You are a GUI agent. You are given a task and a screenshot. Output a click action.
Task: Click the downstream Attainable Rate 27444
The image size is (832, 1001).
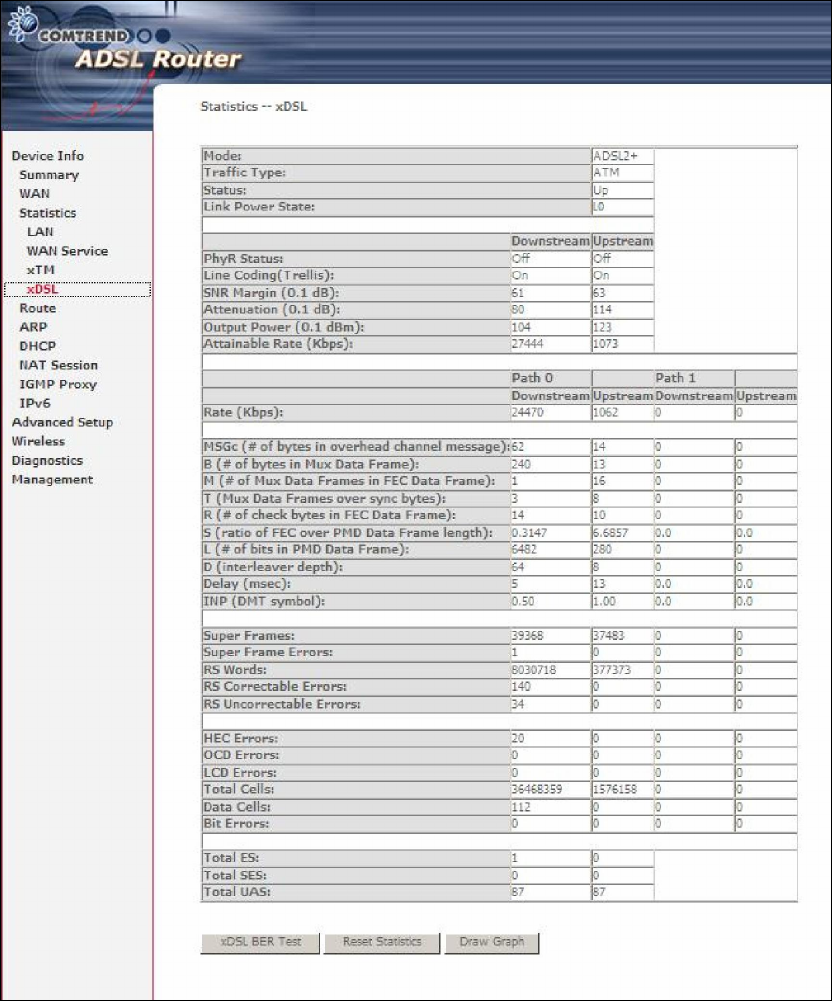[x=527, y=344]
